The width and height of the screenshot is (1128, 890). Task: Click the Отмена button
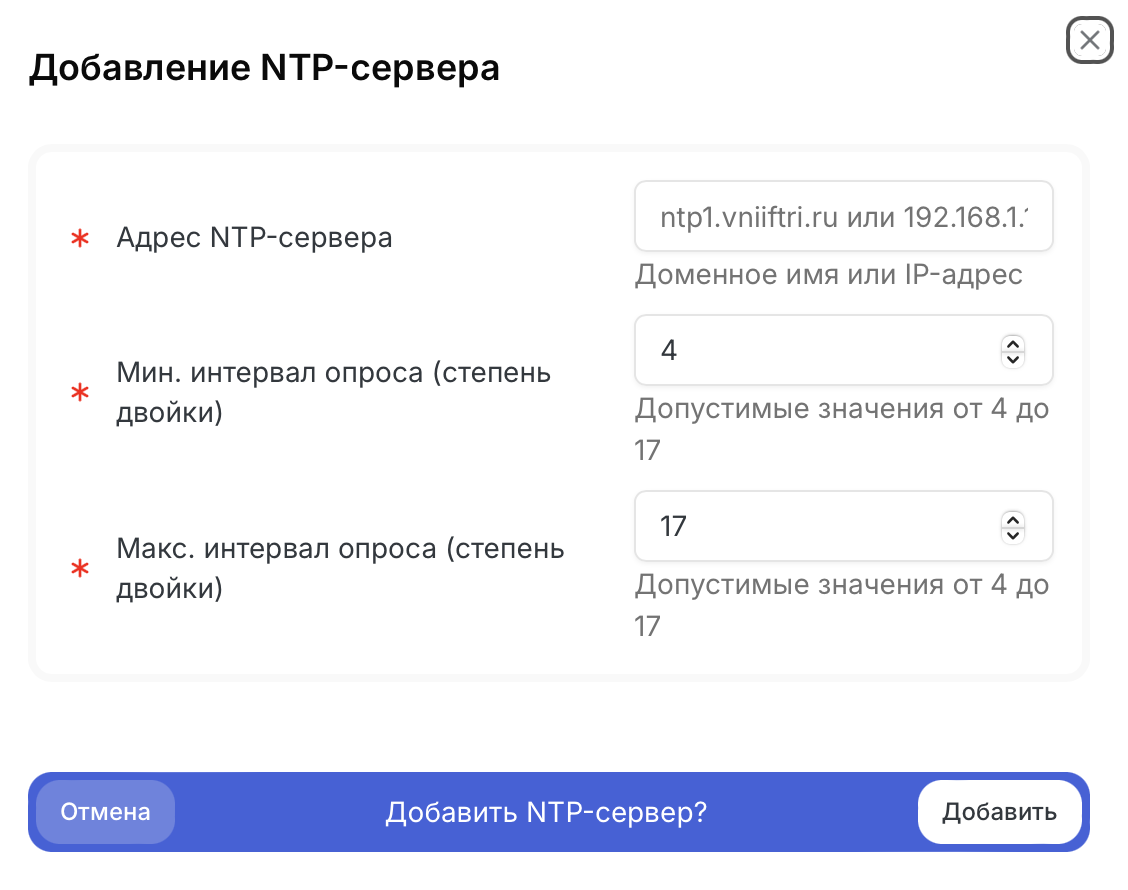pyautogui.click(x=104, y=812)
